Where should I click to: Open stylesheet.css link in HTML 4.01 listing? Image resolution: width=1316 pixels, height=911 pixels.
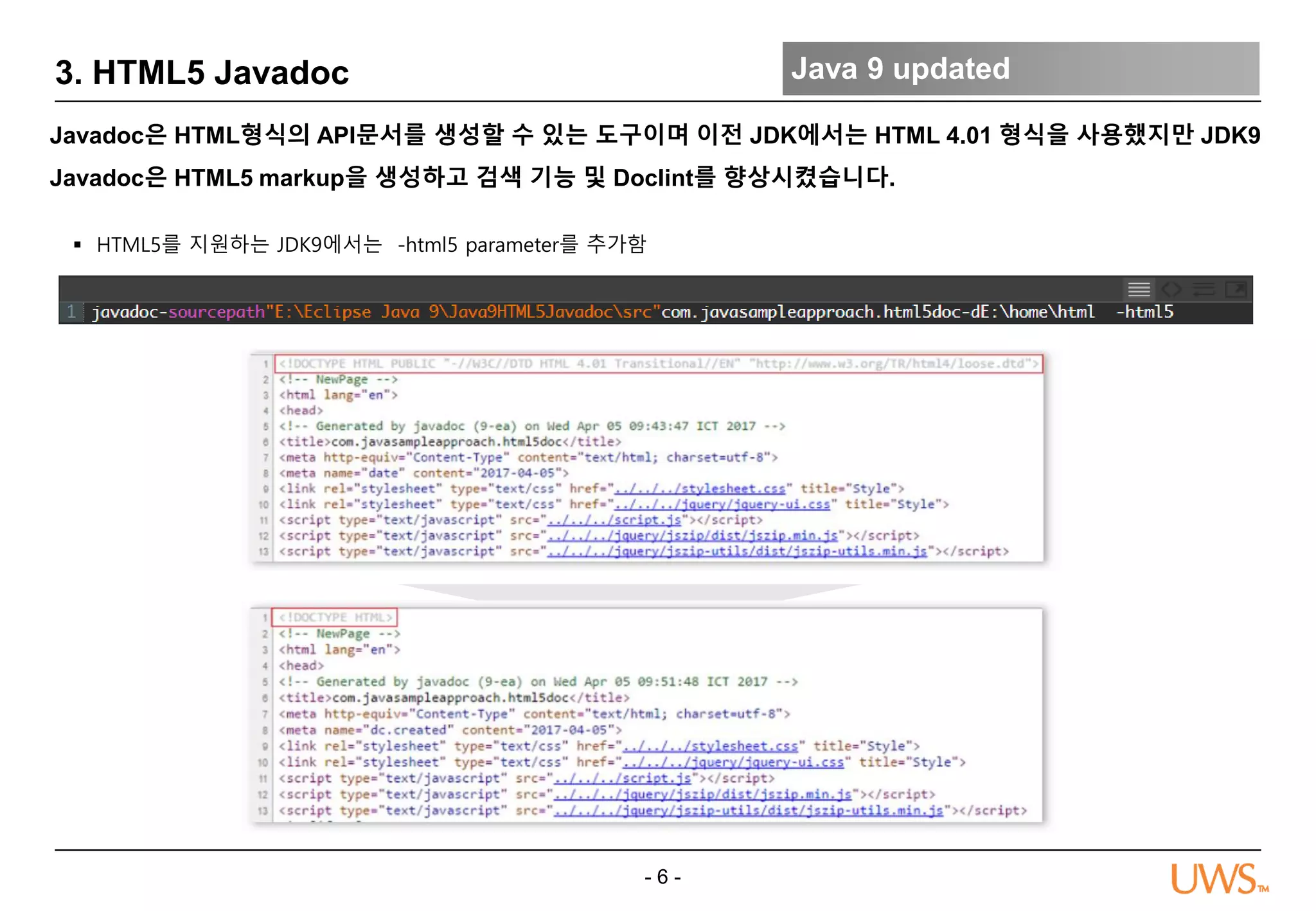[700, 489]
